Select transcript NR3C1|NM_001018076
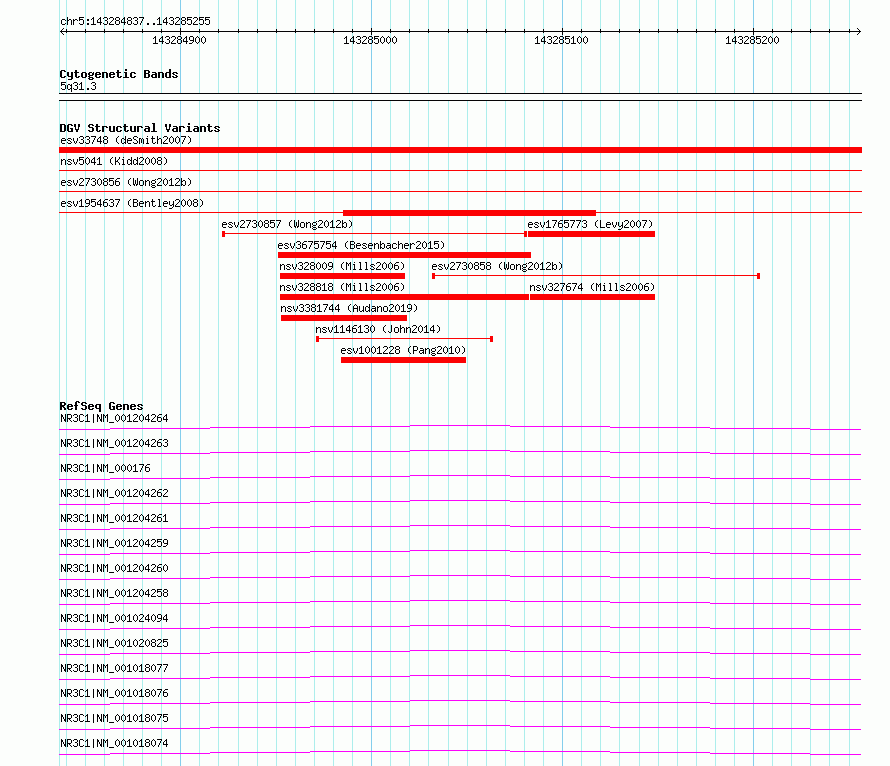 114,693
